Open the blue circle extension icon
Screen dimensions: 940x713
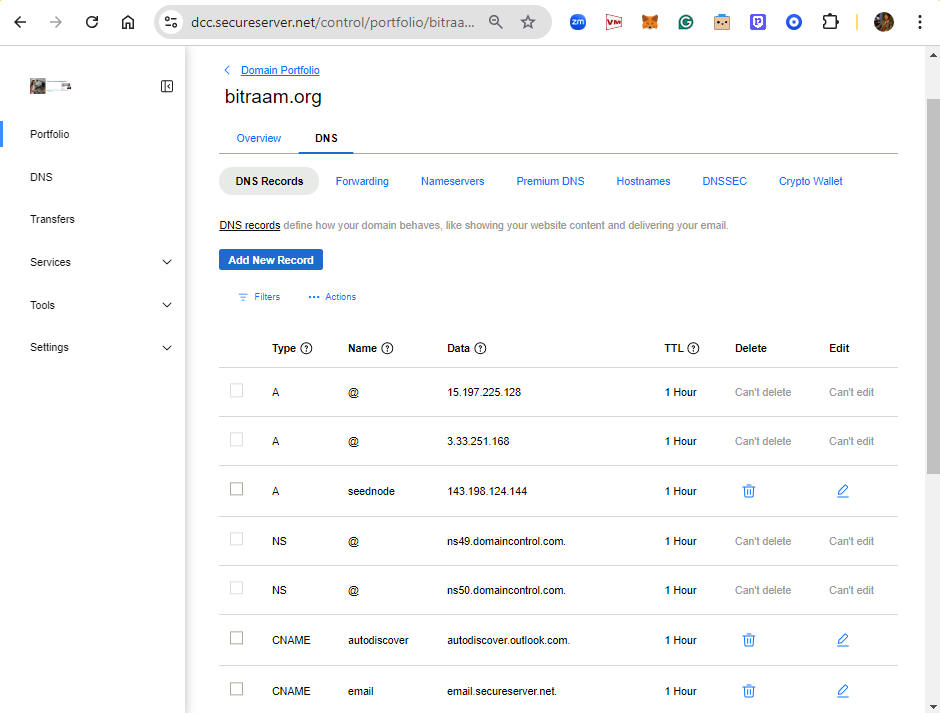click(794, 22)
